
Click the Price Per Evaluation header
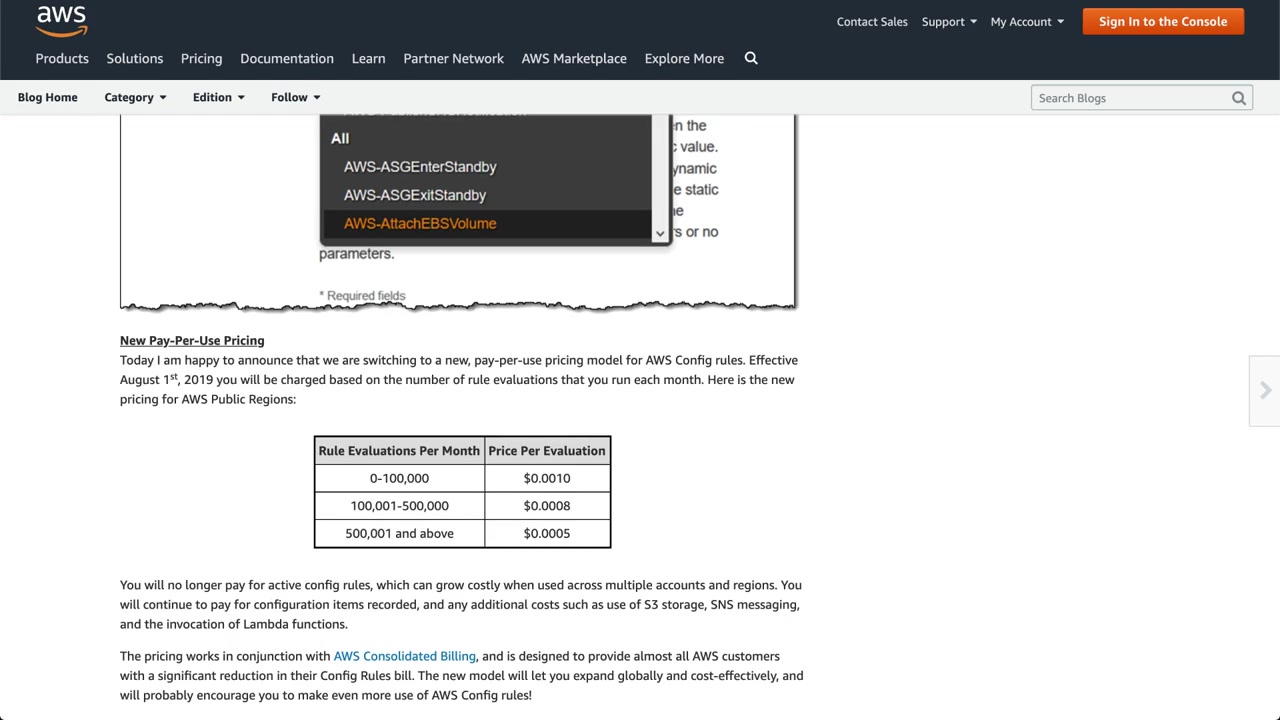[547, 451]
